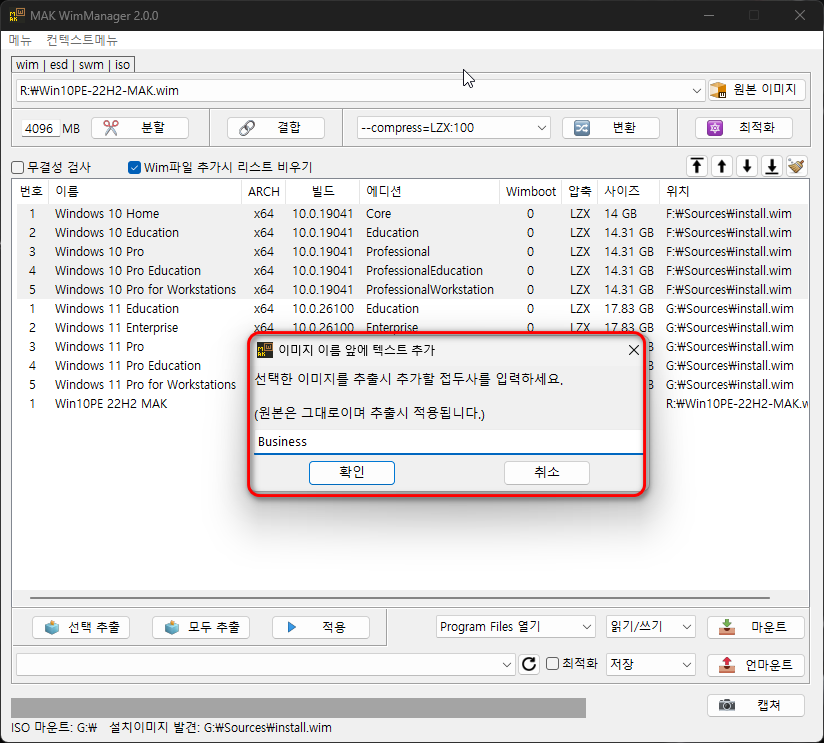
Task: Move selected item to bottom arrow
Action: [x=772, y=167]
